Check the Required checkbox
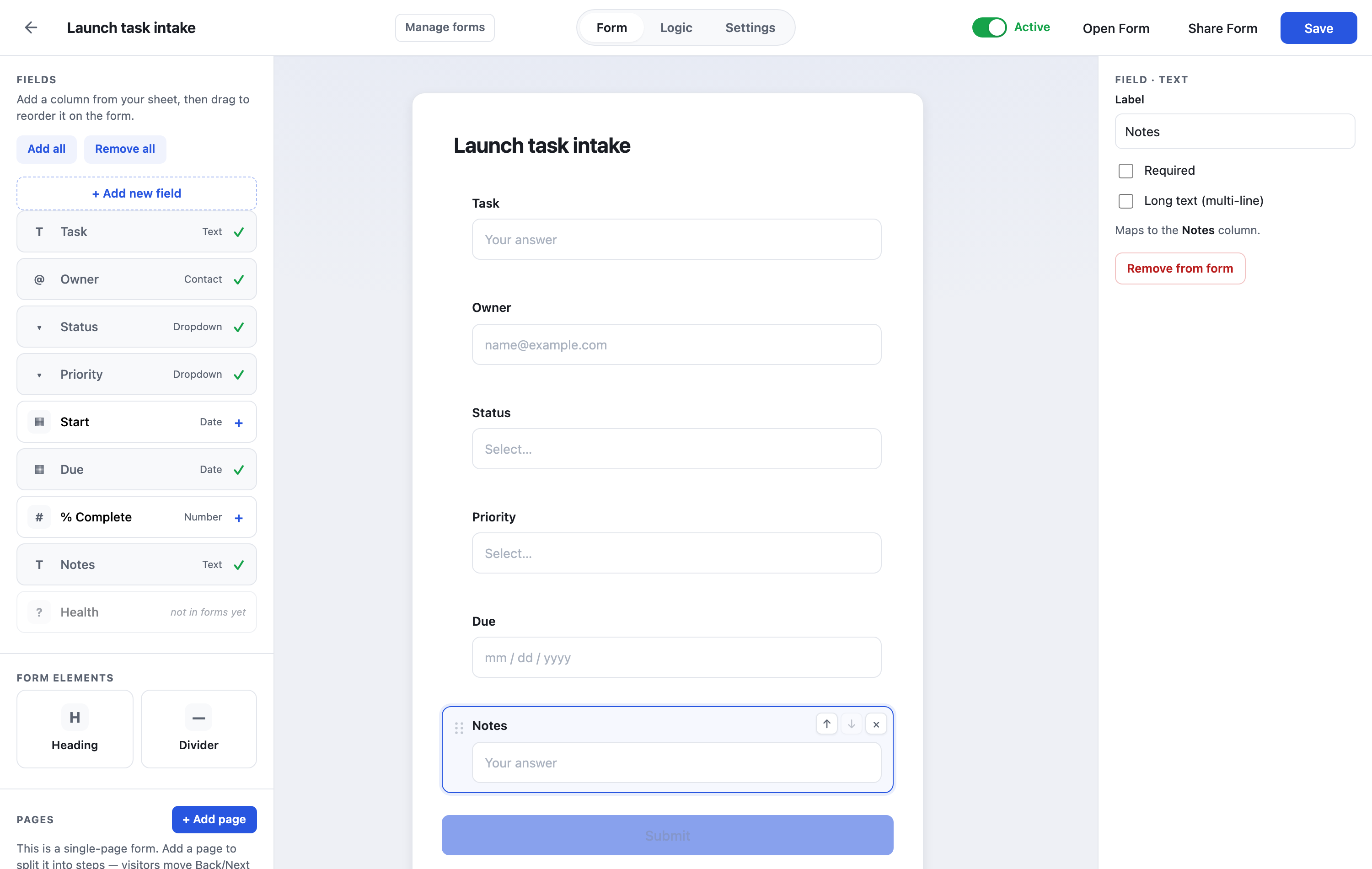This screenshot has width=1372, height=869. [1126, 171]
